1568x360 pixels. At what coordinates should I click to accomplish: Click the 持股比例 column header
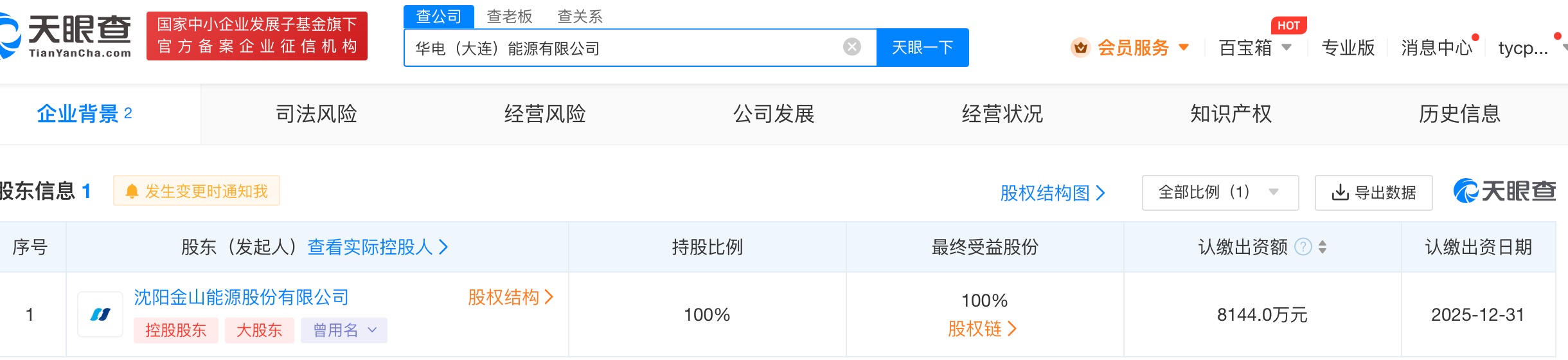pyautogui.click(x=708, y=247)
